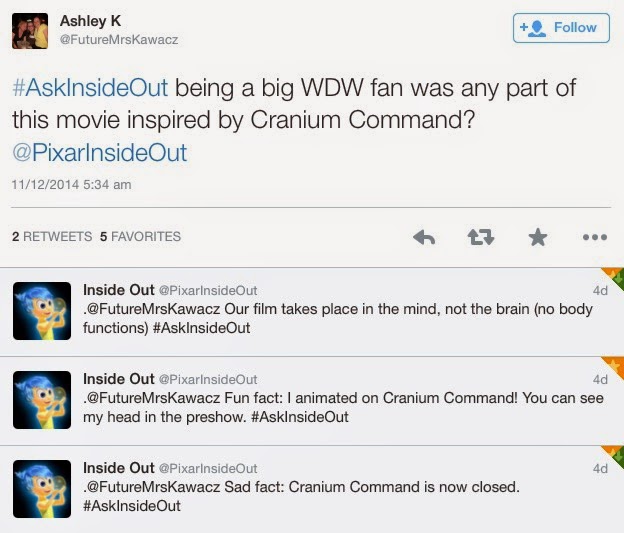Favorite the tweet with star icon
This screenshot has height=533, width=624.
(x=538, y=237)
